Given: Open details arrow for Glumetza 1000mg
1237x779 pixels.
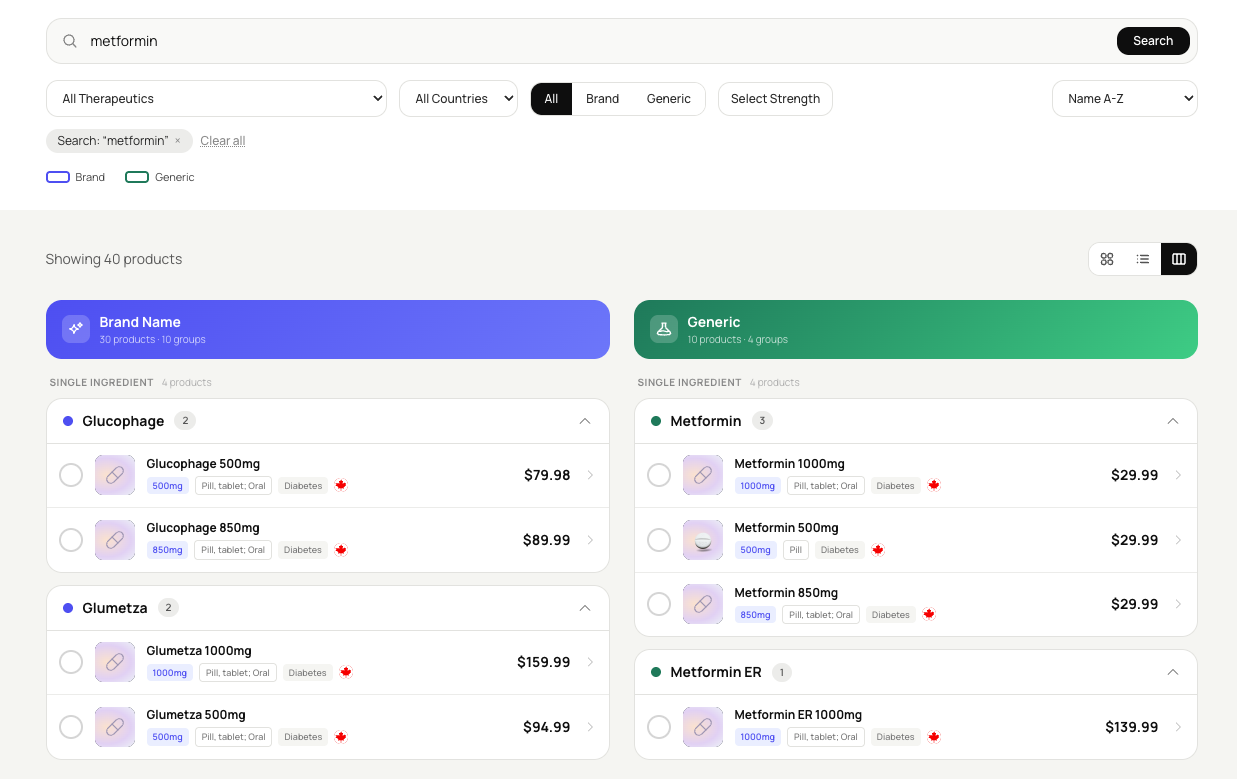Looking at the screenshot, I should [x=590, y=662].
